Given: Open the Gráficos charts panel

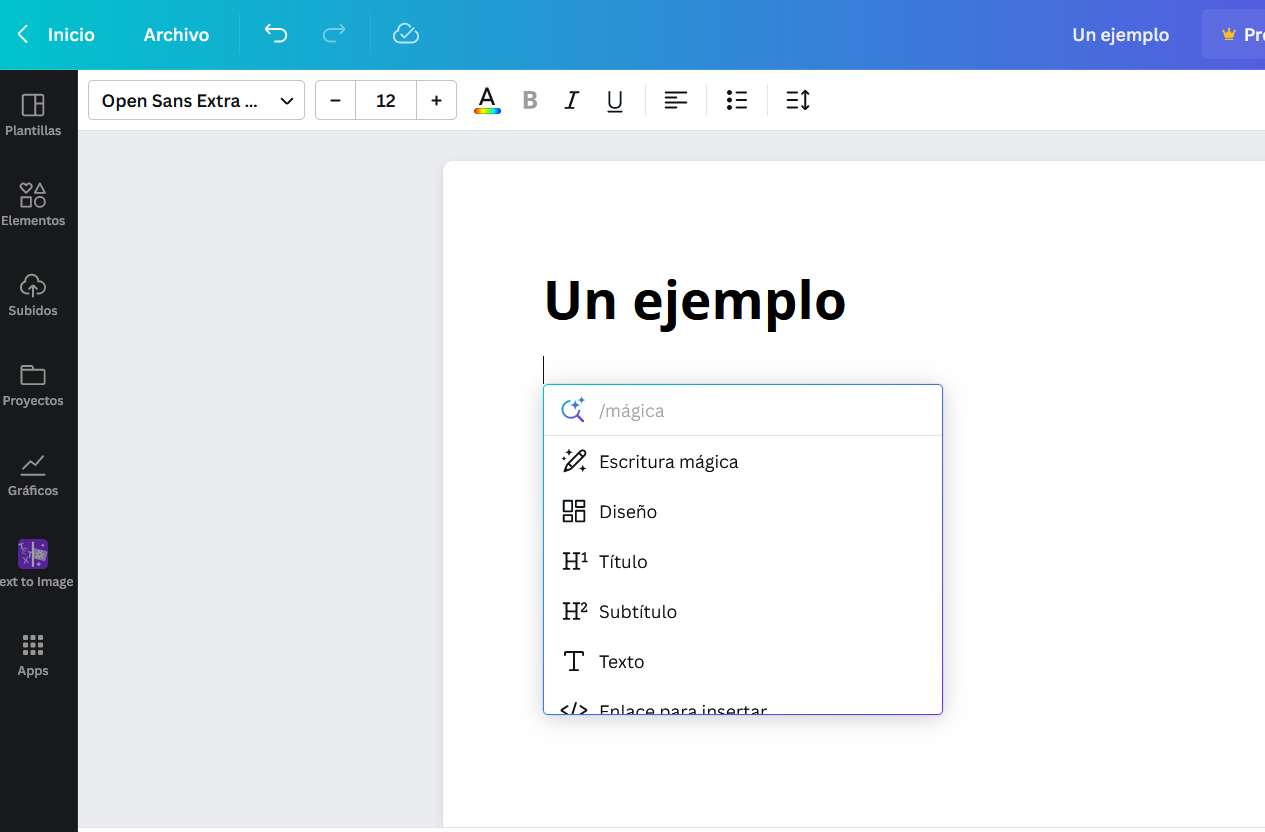Looking at the screenshot, I should click(x=33, y=475).
